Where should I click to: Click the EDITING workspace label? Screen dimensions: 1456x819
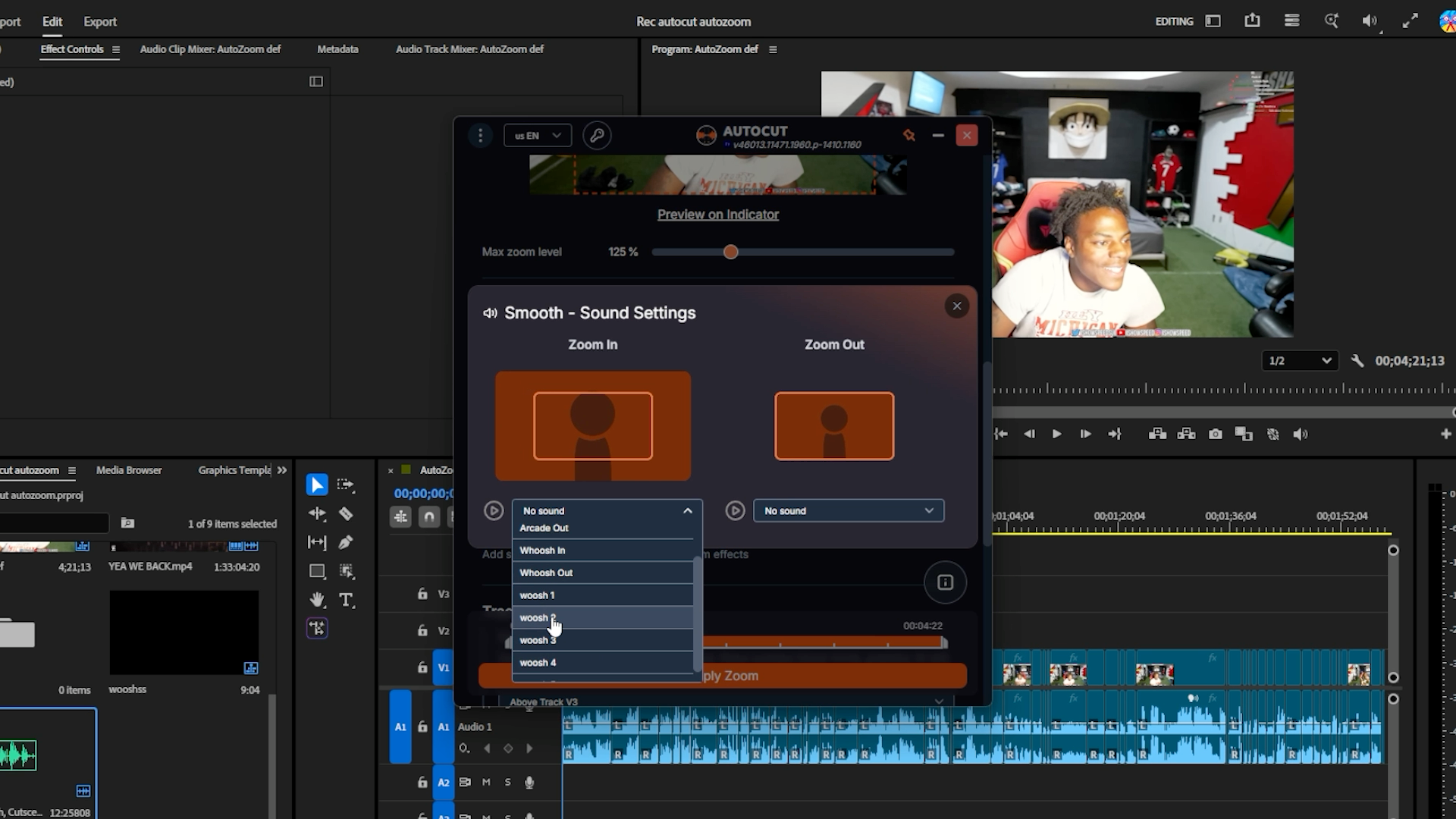click(x=1174, y=21)
